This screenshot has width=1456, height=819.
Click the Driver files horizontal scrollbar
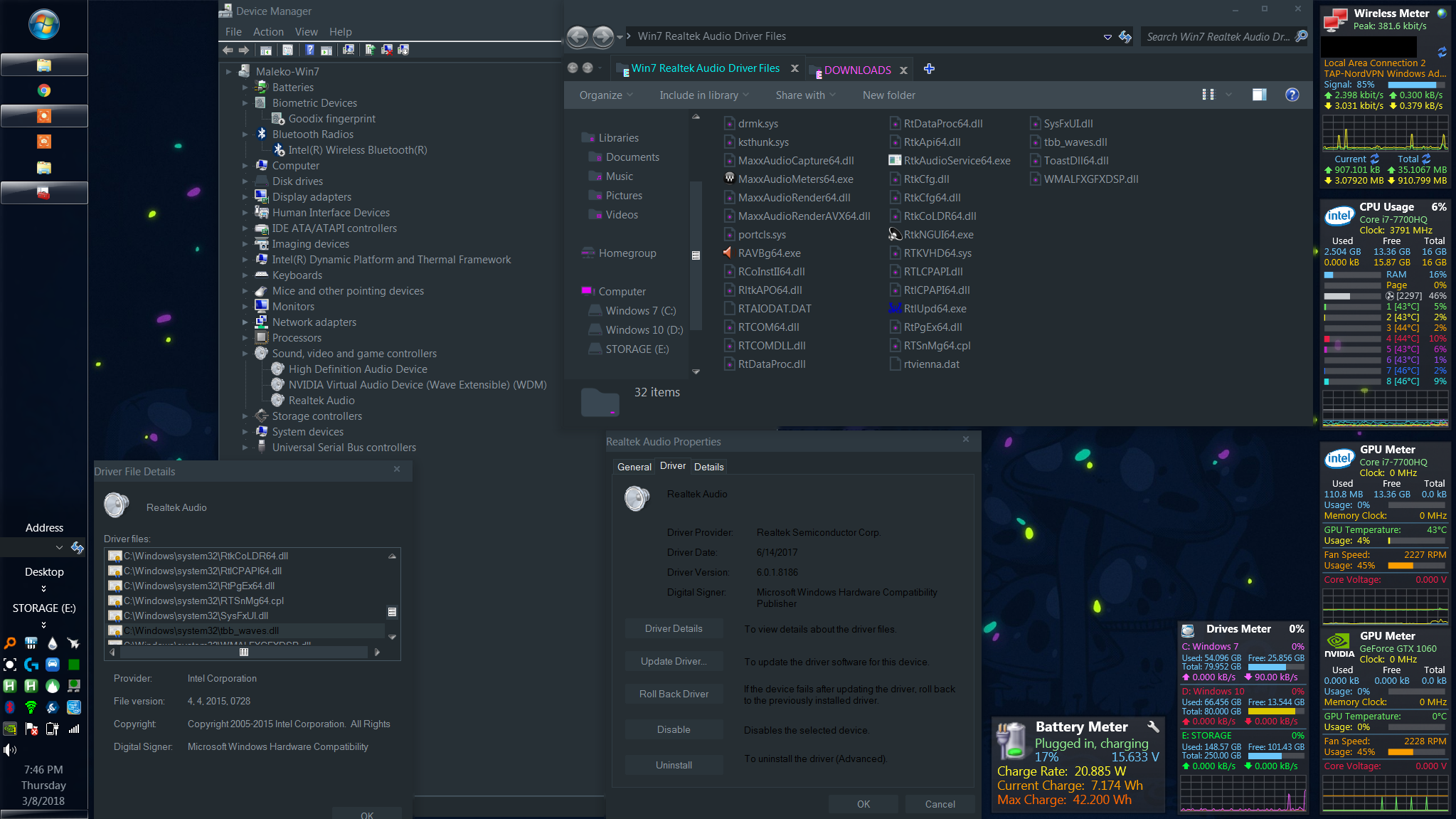click(x=244, y=652)
